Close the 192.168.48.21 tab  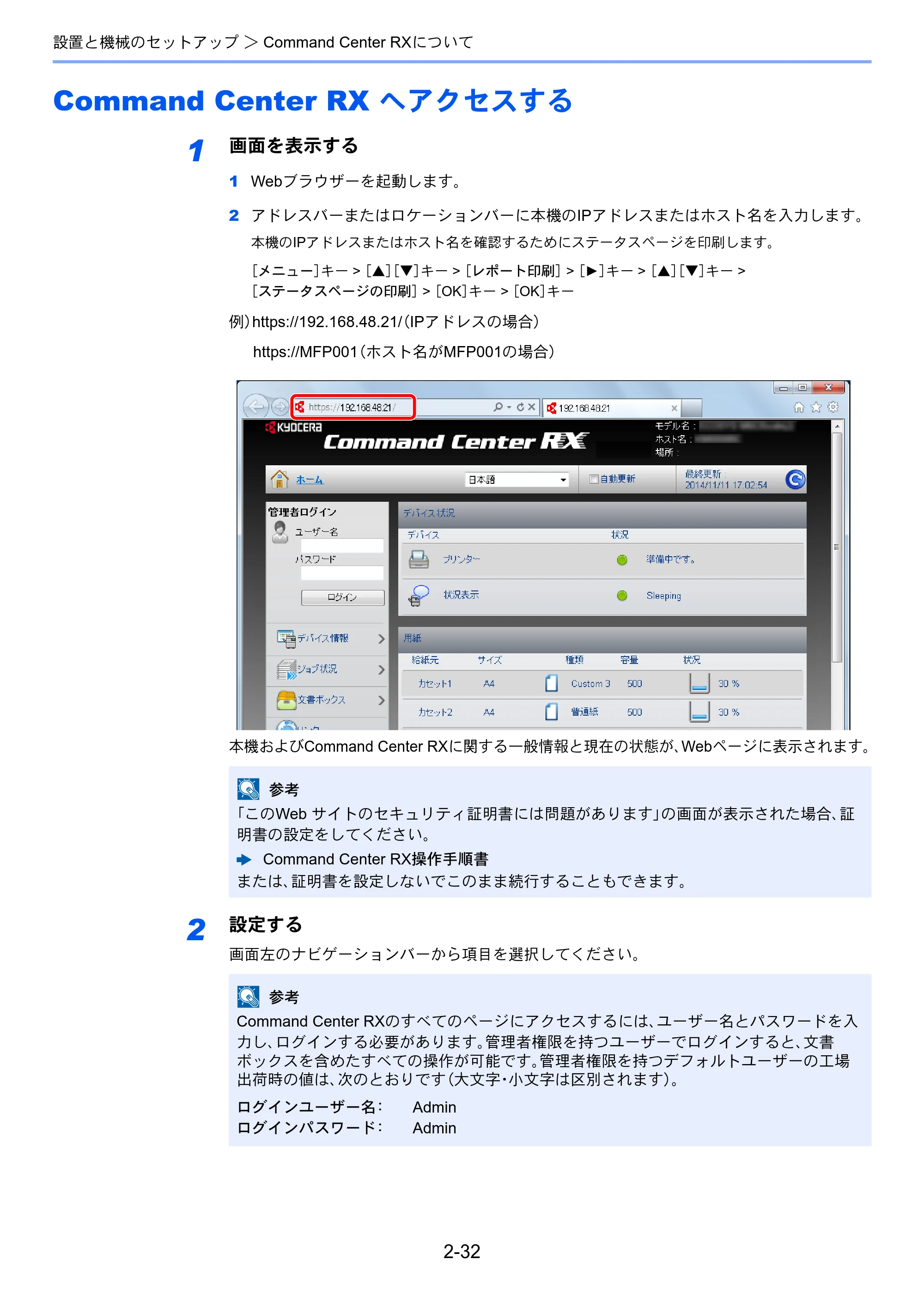tap(674, 408)
